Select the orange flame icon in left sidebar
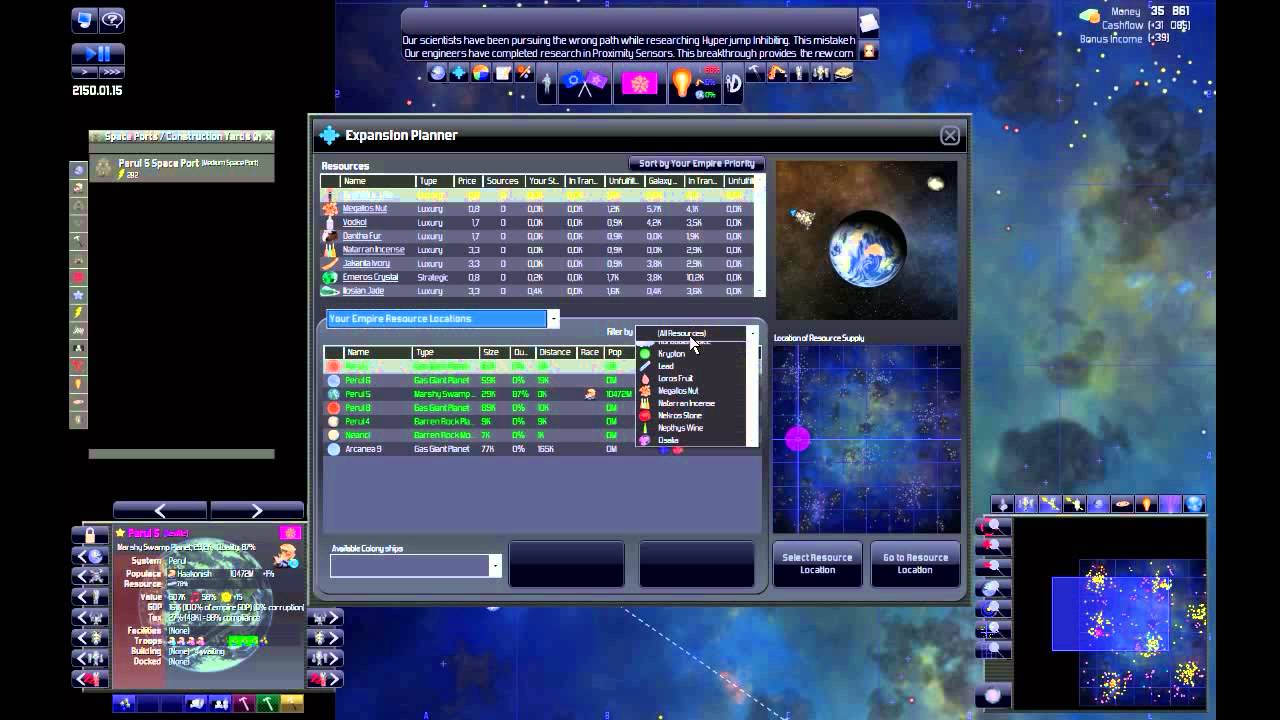The image size is (1280, 720). pos(78,384)
